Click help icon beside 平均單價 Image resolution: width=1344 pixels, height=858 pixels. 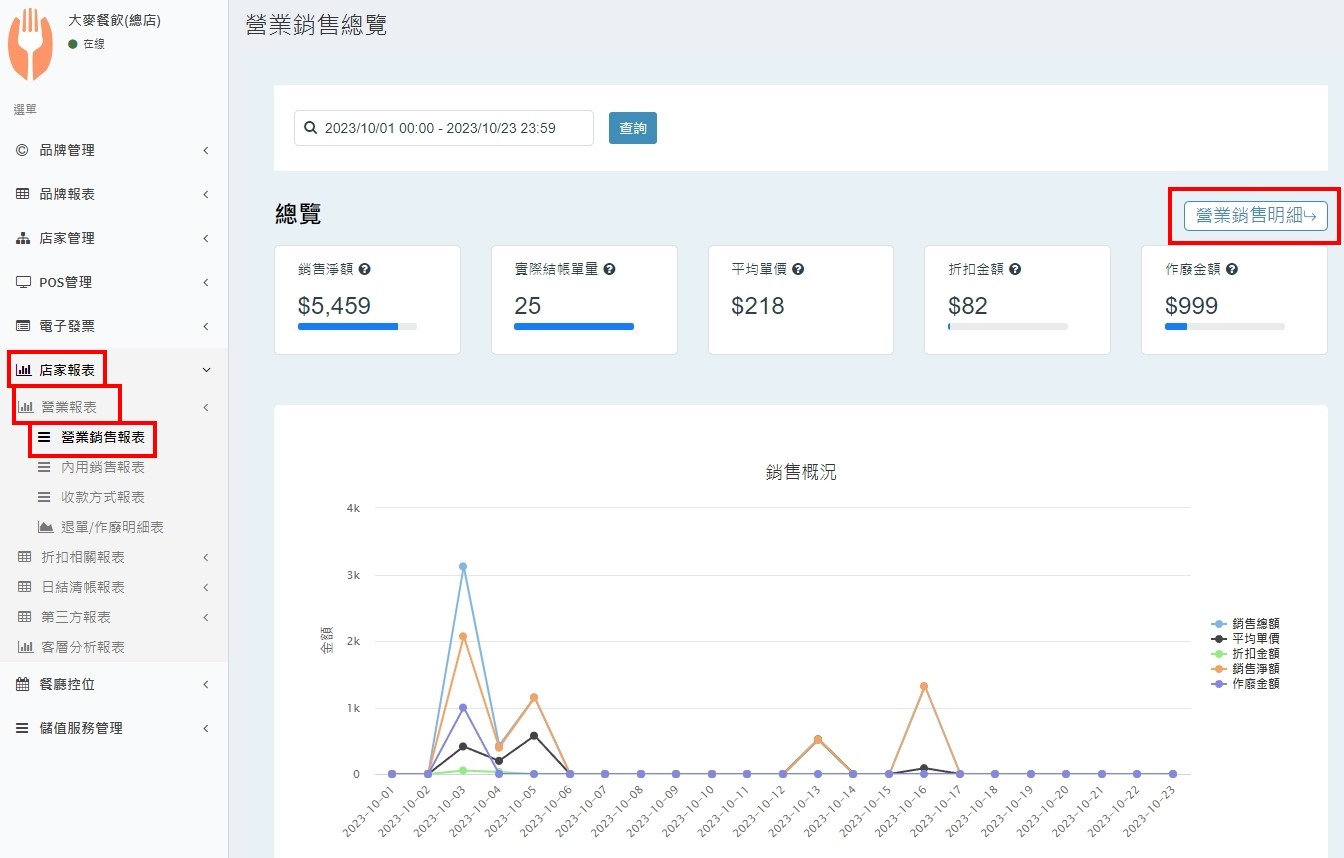[798, 270]
